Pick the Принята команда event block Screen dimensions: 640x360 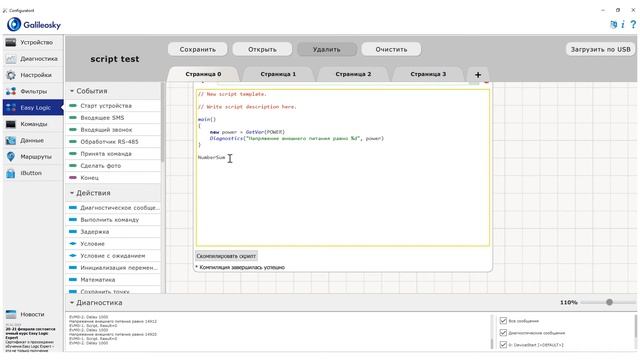coord(113,154)
